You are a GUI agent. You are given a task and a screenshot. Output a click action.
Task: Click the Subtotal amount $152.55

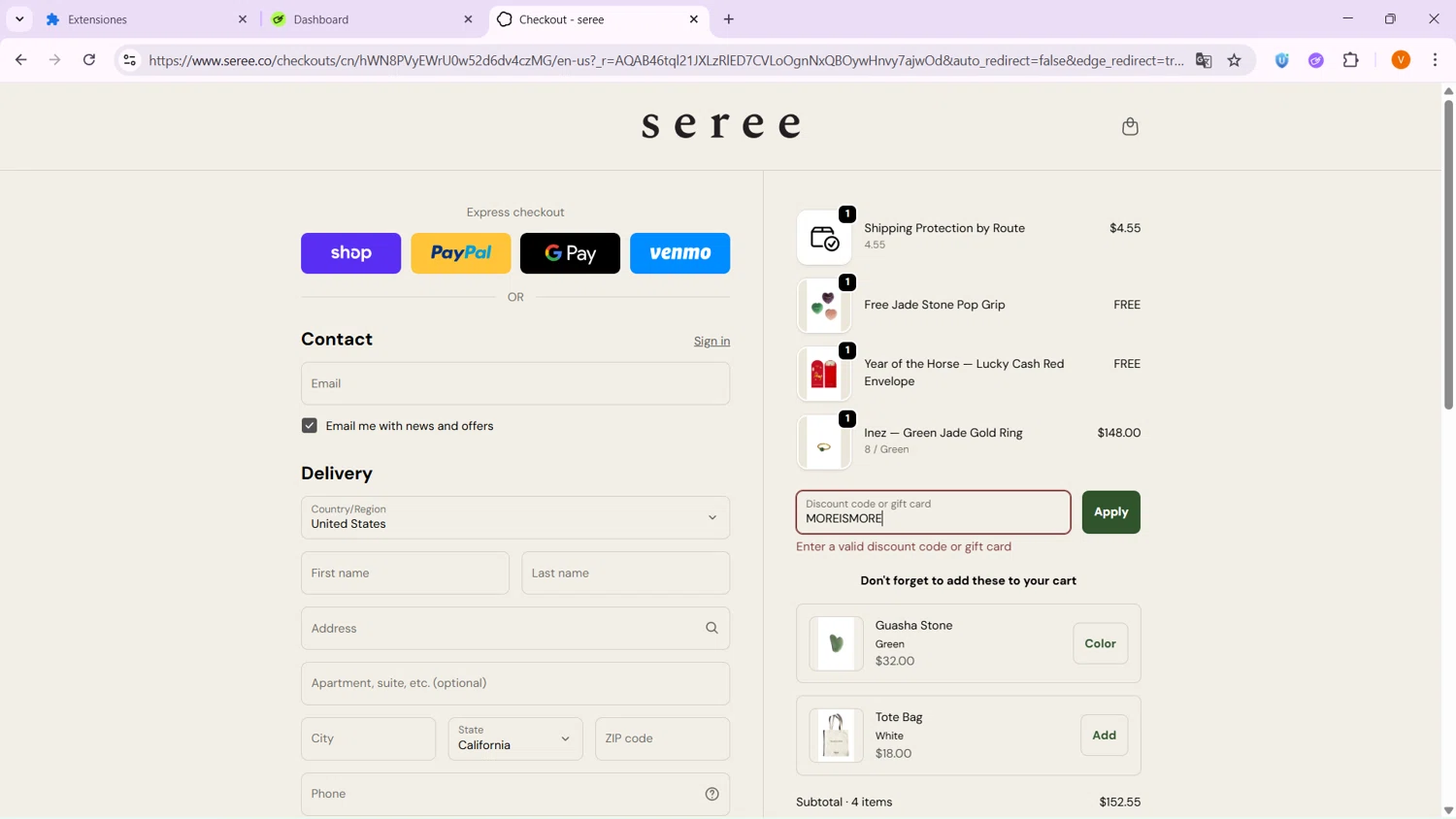[x=1119, y=803]
